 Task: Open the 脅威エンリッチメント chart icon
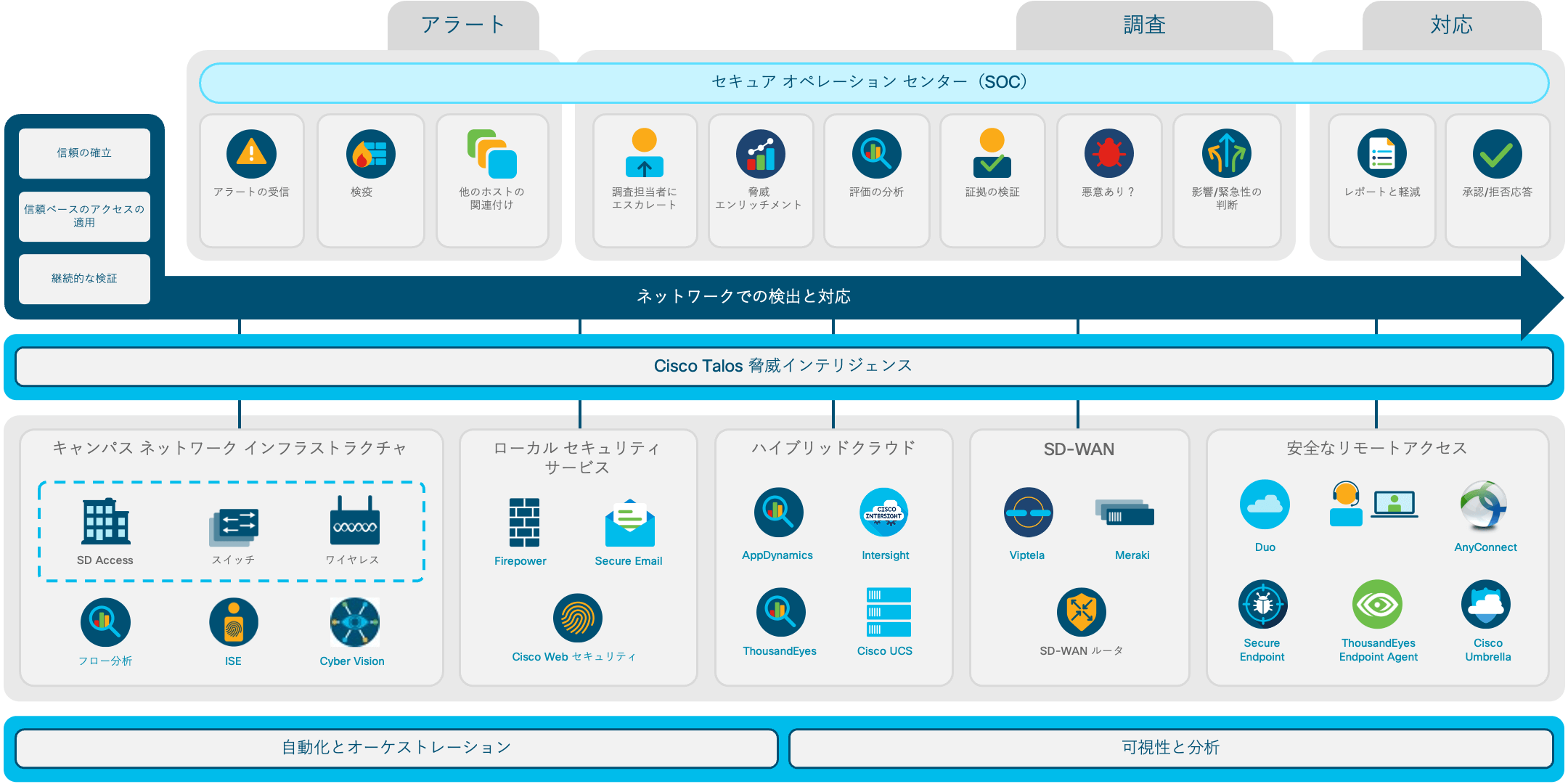pyautogui.click(x=761, y=154)
